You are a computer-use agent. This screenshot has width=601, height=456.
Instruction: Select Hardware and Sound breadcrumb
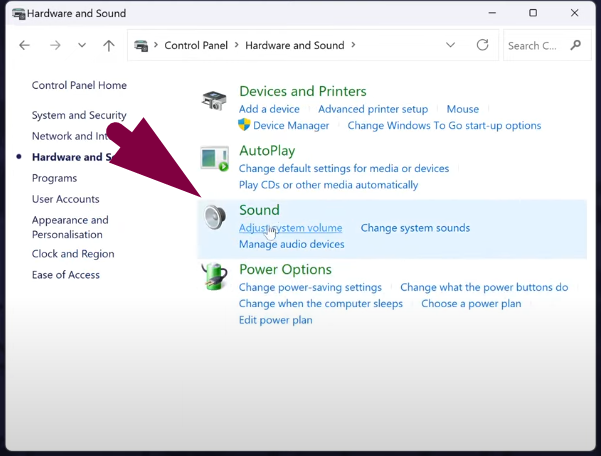click(295, 45)
